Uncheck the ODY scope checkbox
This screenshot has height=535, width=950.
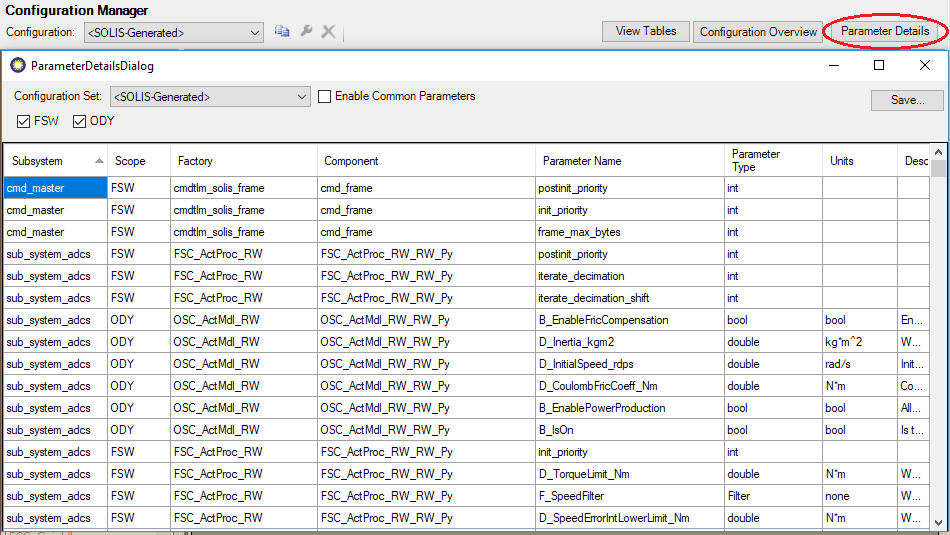coord(80,122)
